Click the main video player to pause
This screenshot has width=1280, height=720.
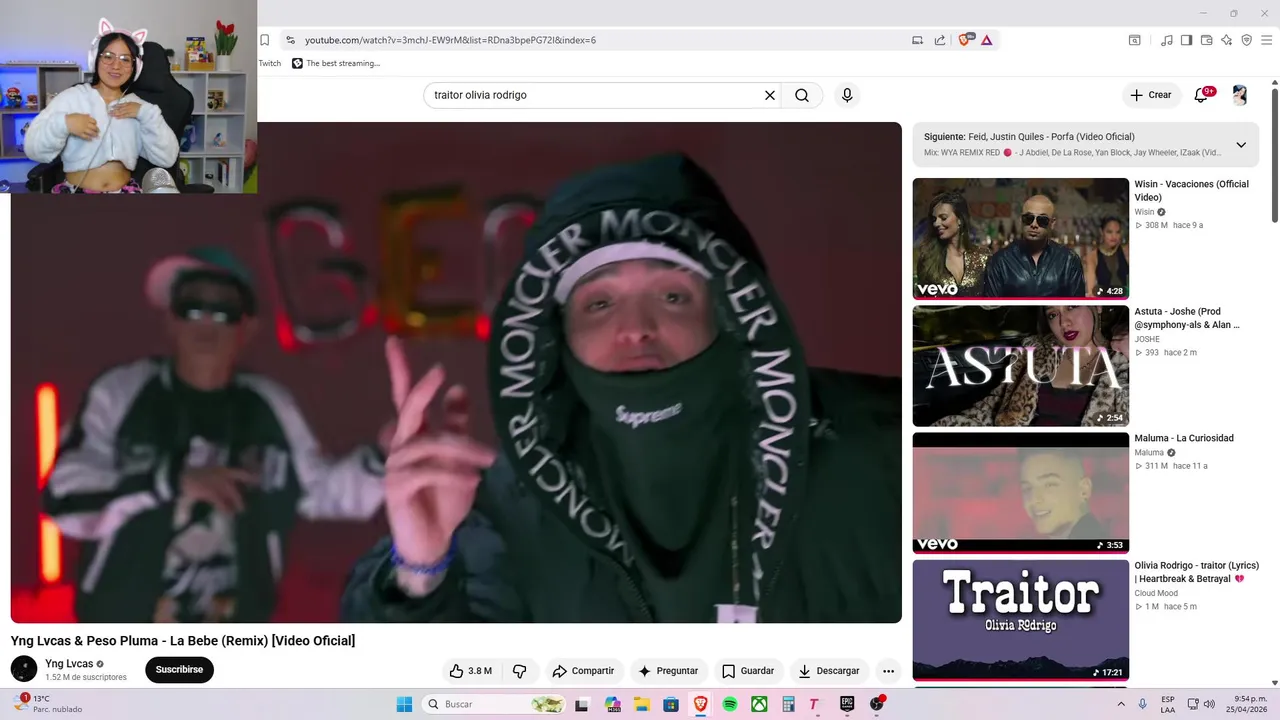coord(456,372)
